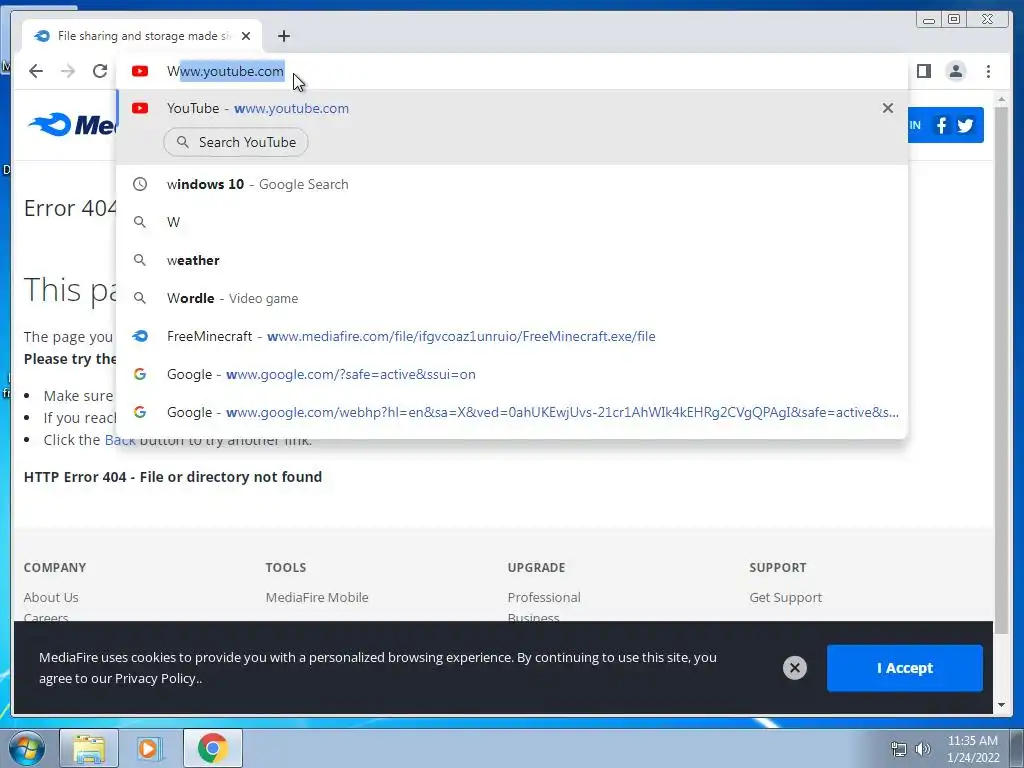Click the www.youtube.com address bar text
The width and height of the screenshot is (1024, 768).
[x=225, y=71]
